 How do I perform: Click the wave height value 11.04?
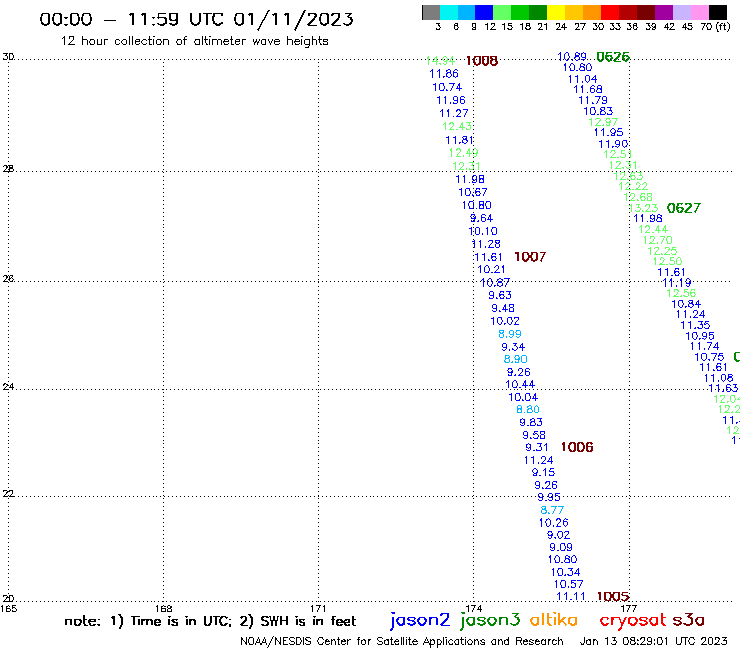coord(582,79)
